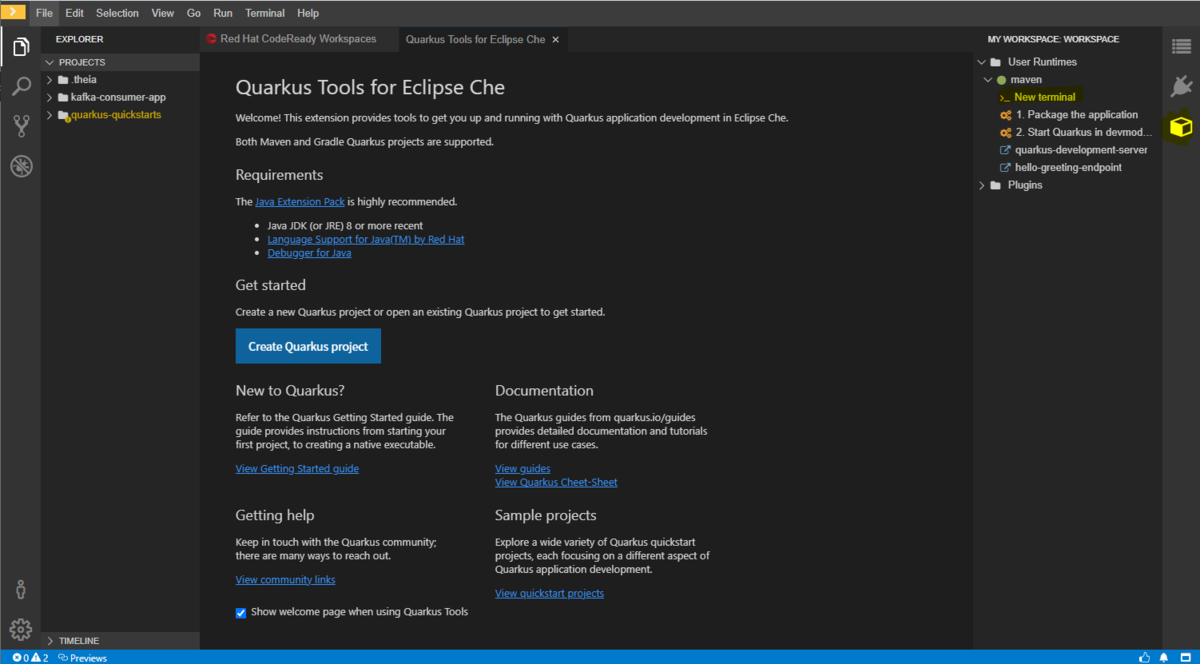Open hello-greeting-endpoint link
The image size is (1200, 664).
point(1069,167)
